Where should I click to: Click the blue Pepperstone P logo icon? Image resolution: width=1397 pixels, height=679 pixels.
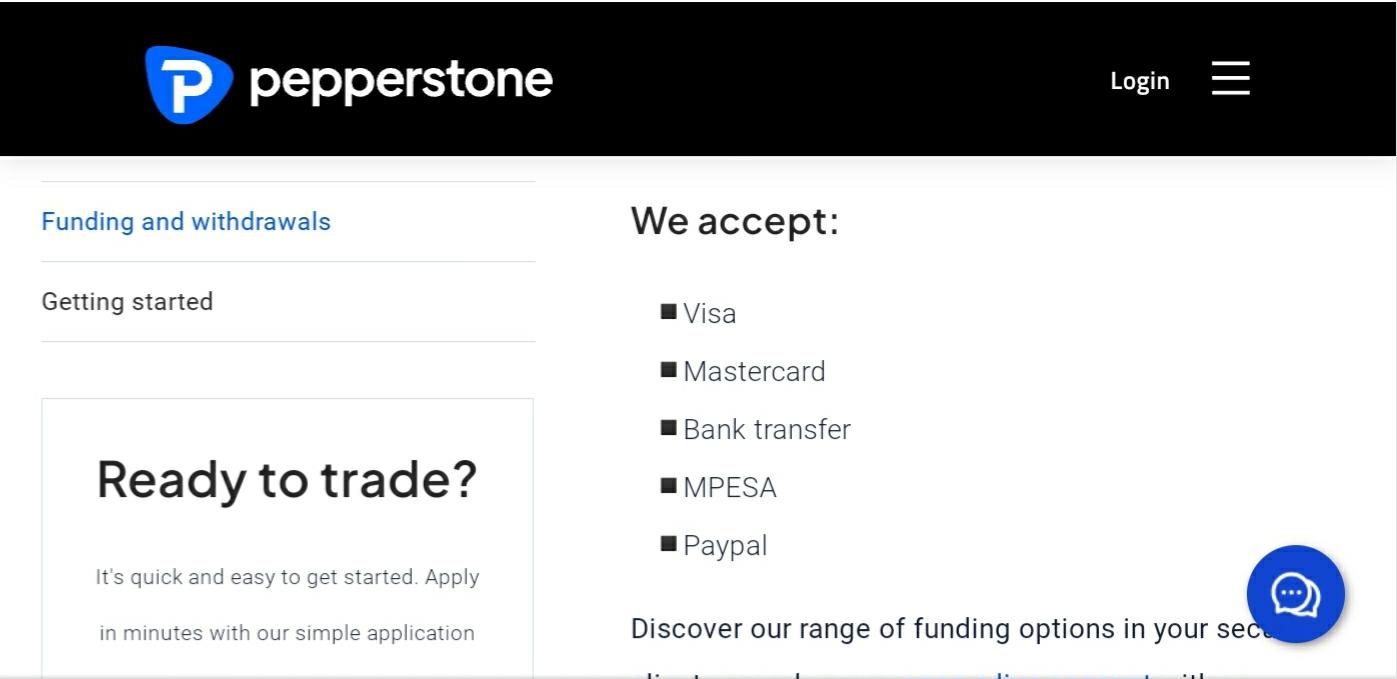[188, 84]
